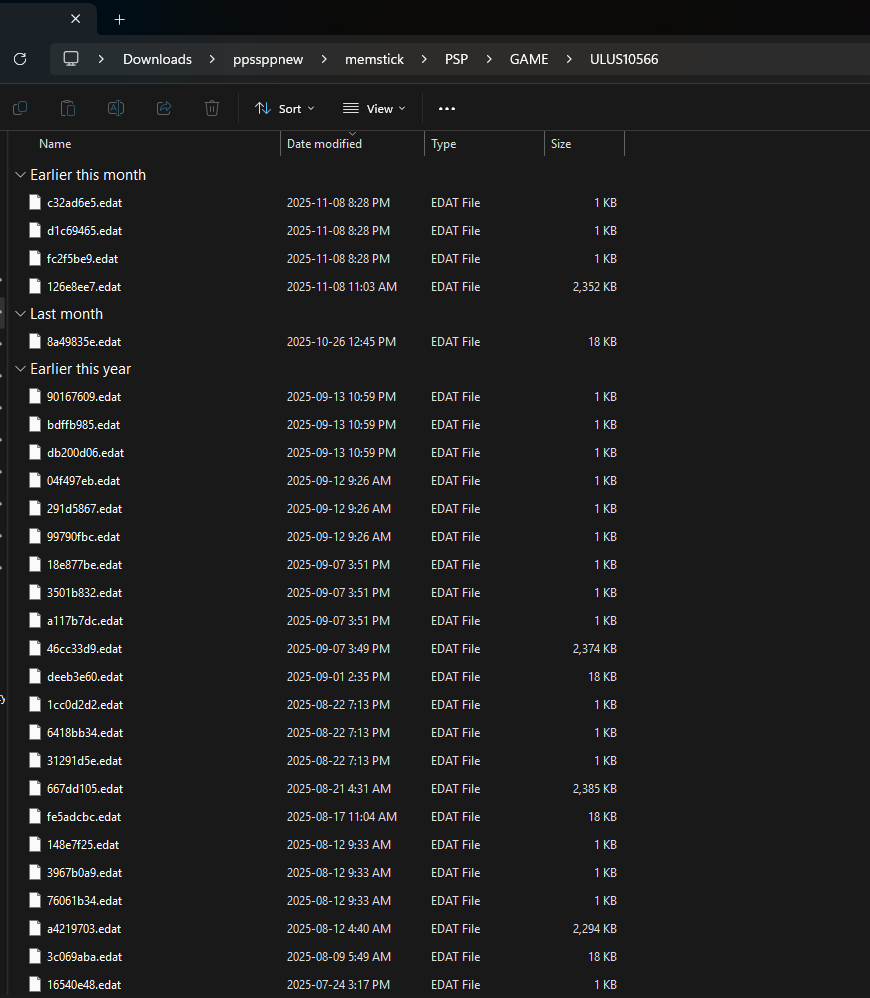
Task: Collapse the Earlier this year group
Action: 20,369
